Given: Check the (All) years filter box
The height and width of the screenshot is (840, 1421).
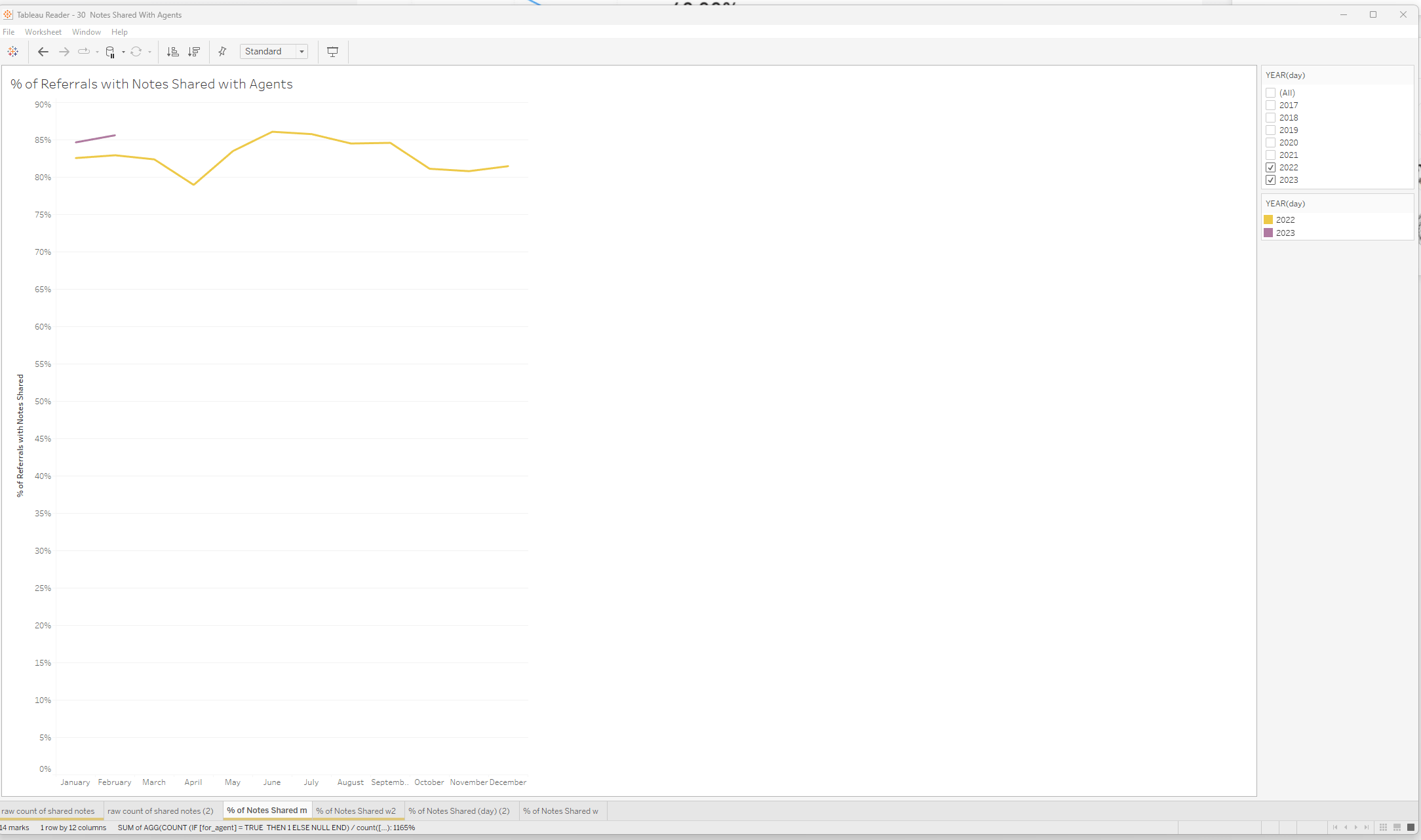Looking at the screenshot, I should tap(1270, 93).
